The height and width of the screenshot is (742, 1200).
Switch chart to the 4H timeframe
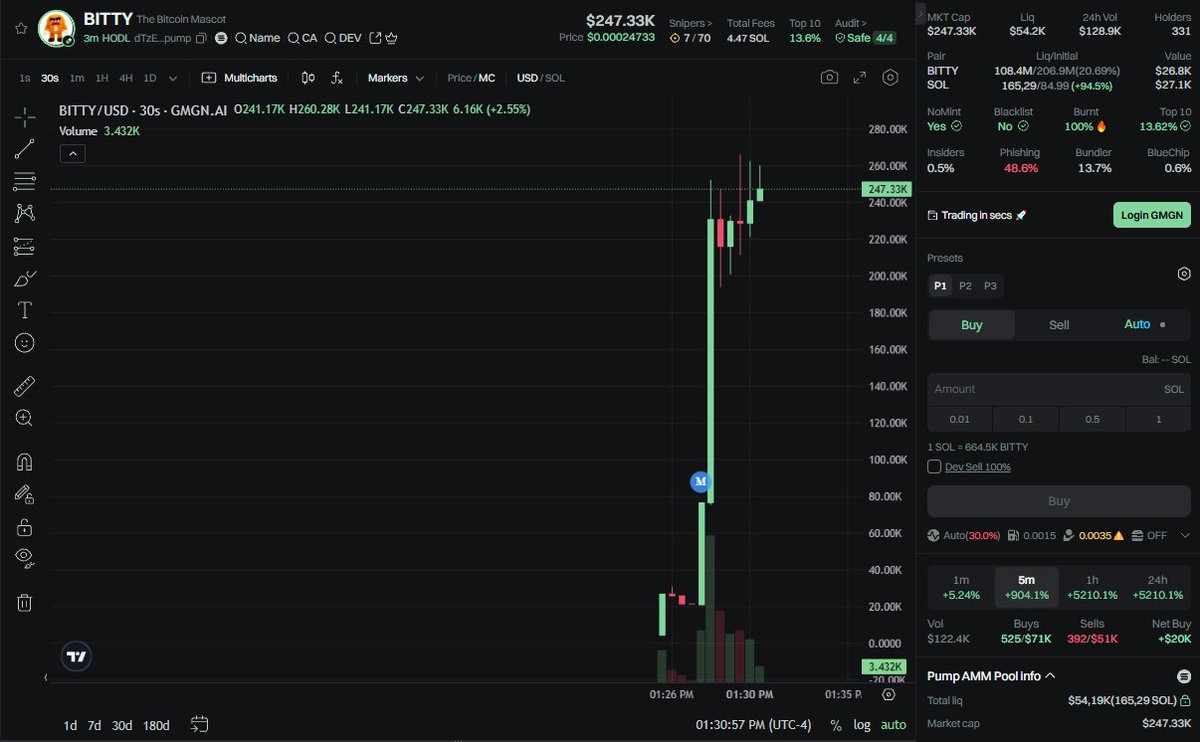tap(126, 78)
